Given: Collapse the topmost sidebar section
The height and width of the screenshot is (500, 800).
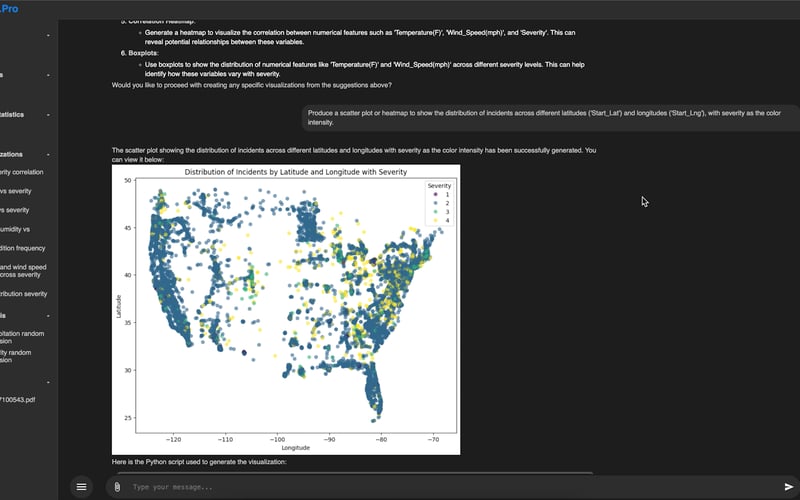Looking at the screenshot, I should 48,36.
